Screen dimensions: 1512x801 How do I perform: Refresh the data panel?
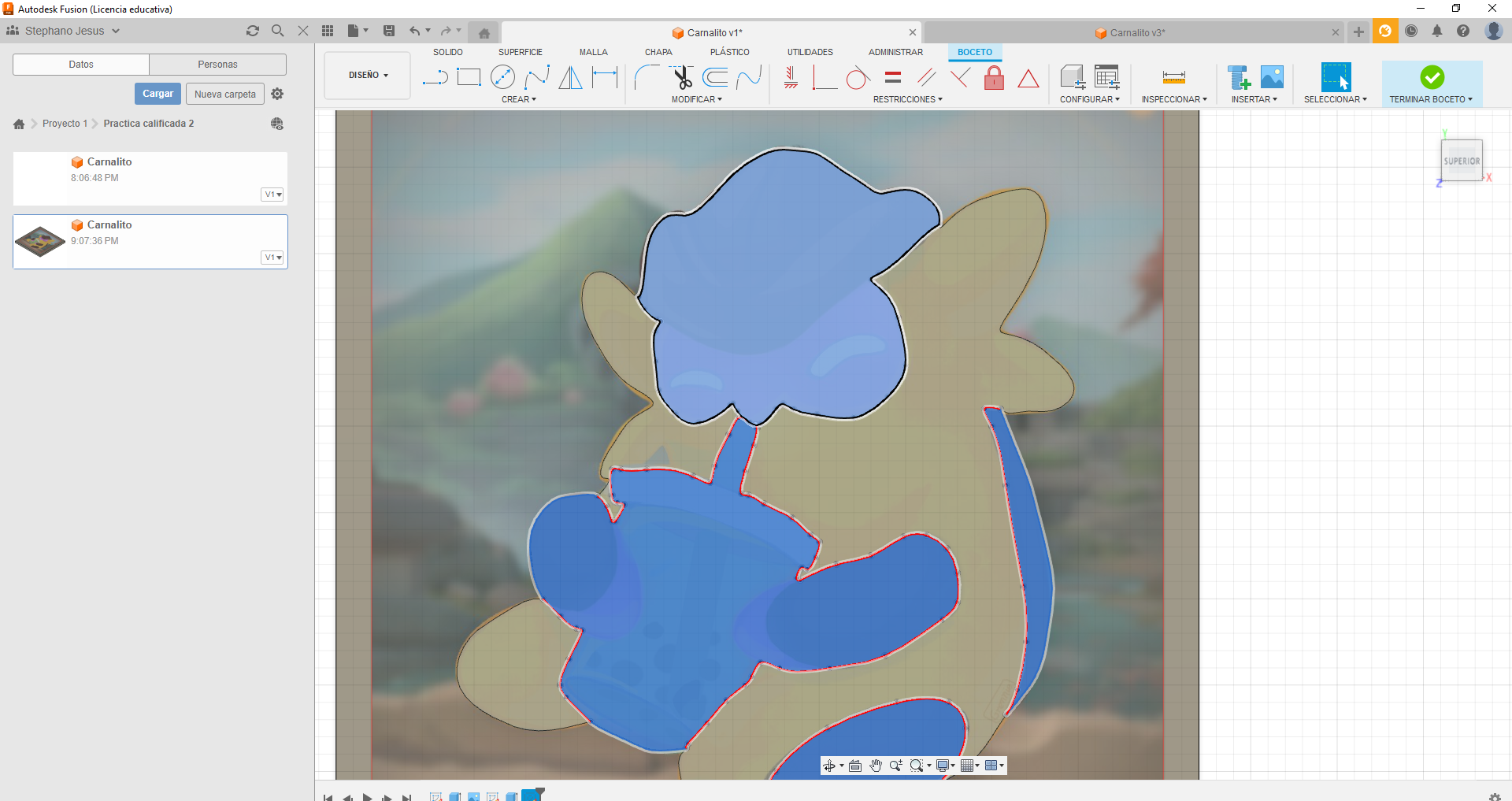[x=253, y=31]
